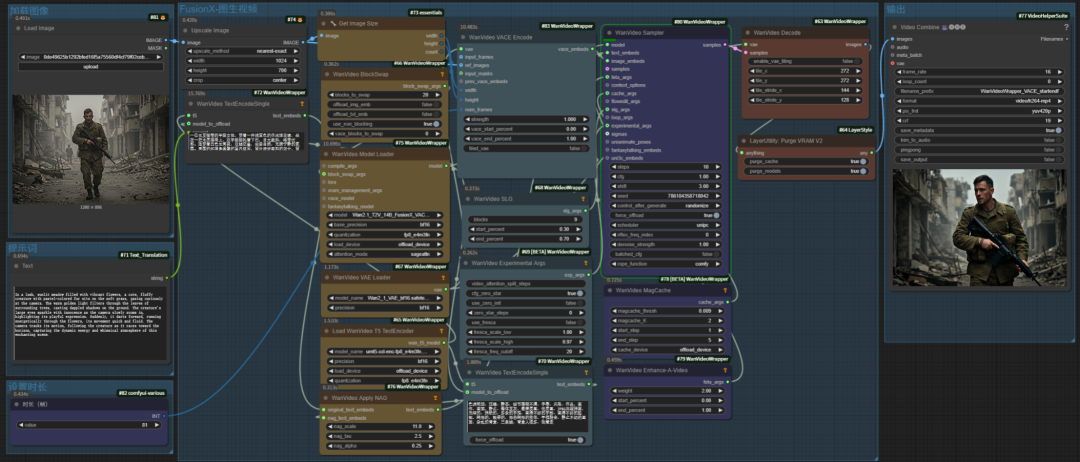Click the seed value field in WanVideo Sampler
The image size is (1080, 462).
(665, 196)
